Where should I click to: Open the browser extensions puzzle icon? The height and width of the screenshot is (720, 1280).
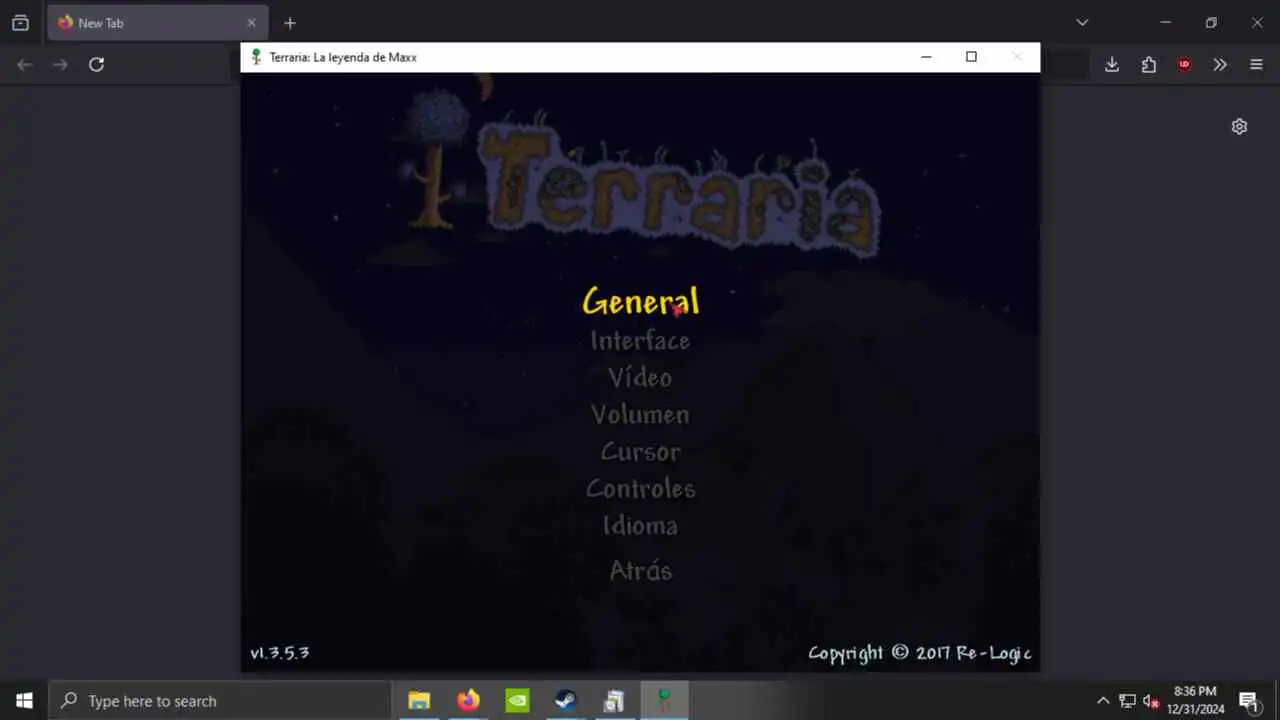click(x=1148, y=64)
